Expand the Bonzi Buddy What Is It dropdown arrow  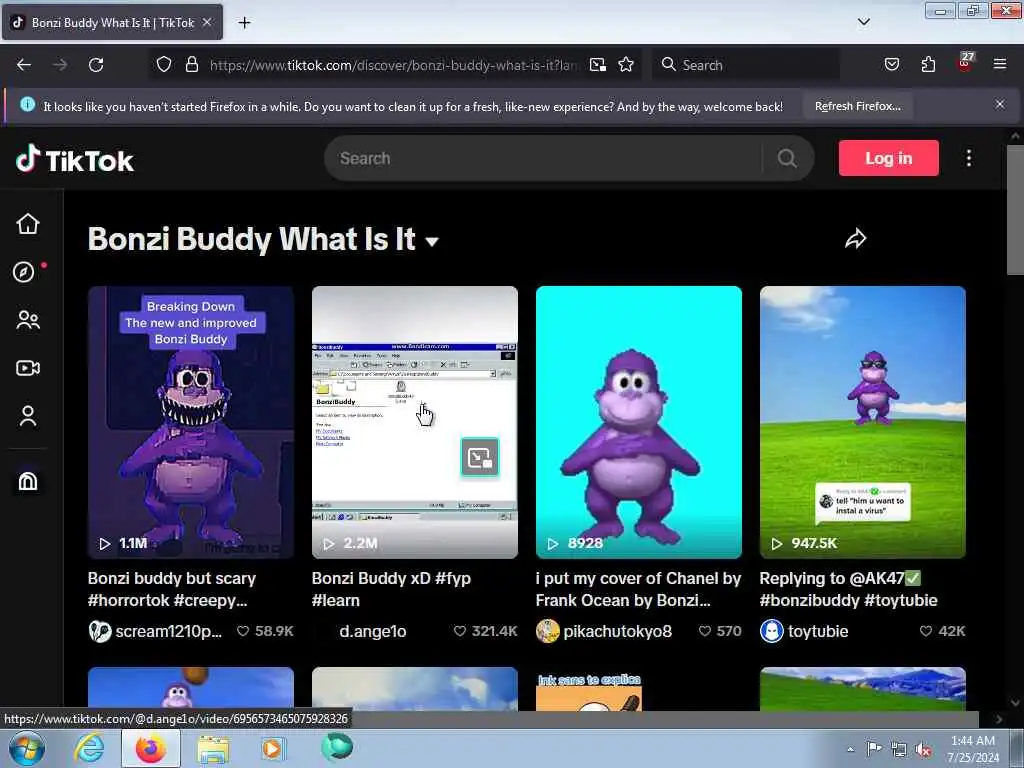432,242
